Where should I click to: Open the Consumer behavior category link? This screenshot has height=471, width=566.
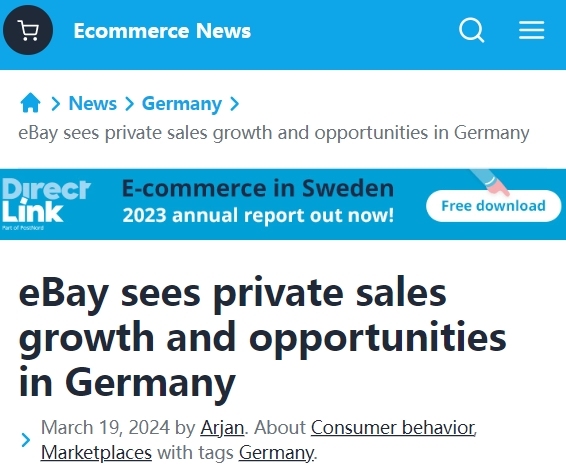pos(393,428)
